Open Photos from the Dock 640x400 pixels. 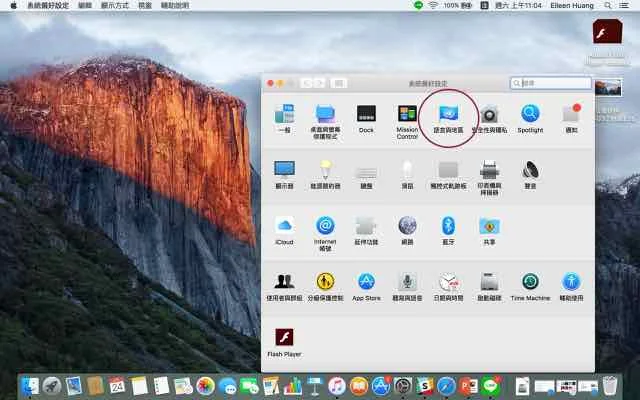[x=205, y=386]
